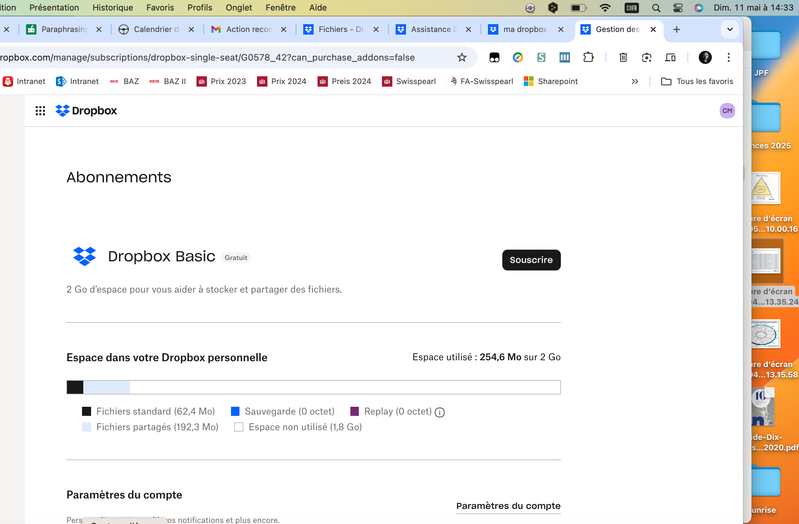Click the Espace non utilisé legend box
This screenshot has width=799, height=524.
point(238,427)
